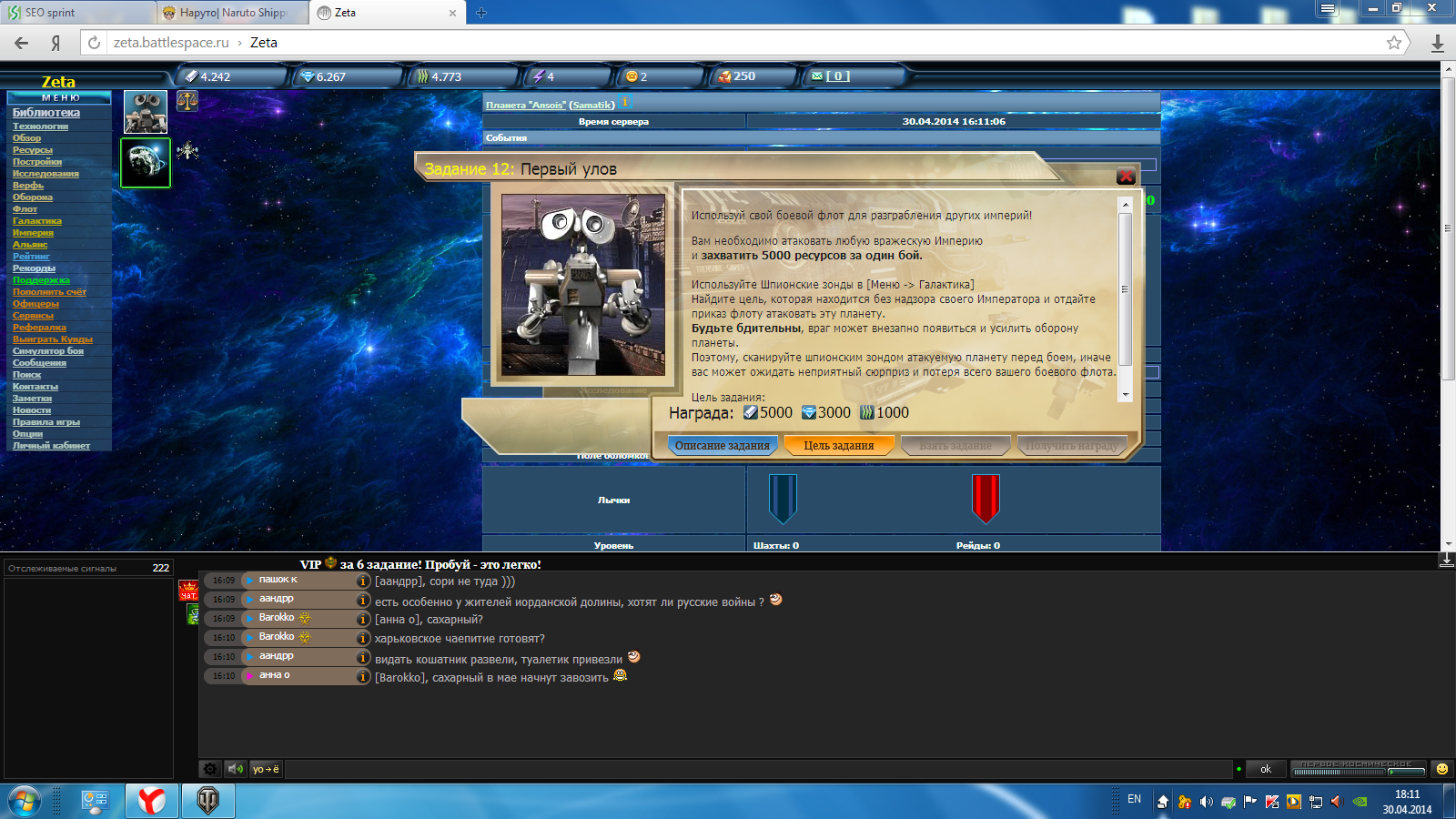Viewport: 1456px width, 819px height.
Task: Open the messages envelope counter [0]
Action: (x=854, y=76)
